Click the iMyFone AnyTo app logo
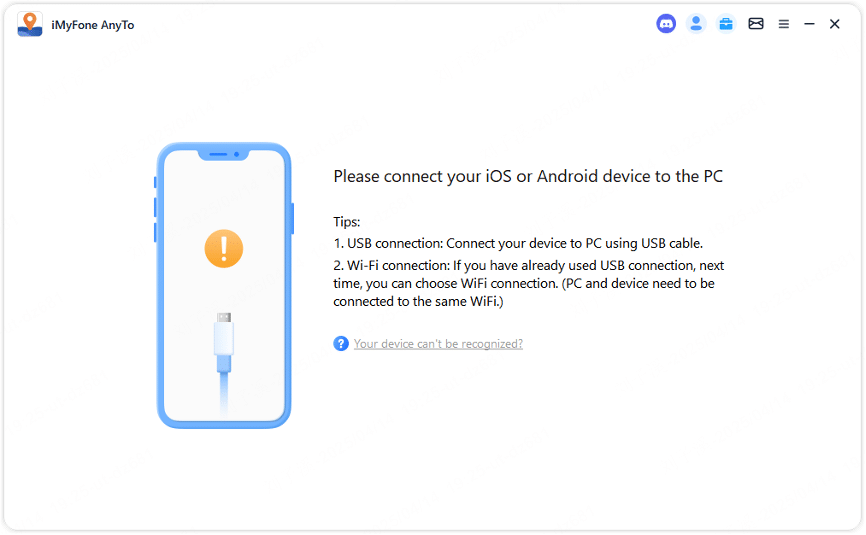Screen dimensions: 866x535 tap(30, 25)
